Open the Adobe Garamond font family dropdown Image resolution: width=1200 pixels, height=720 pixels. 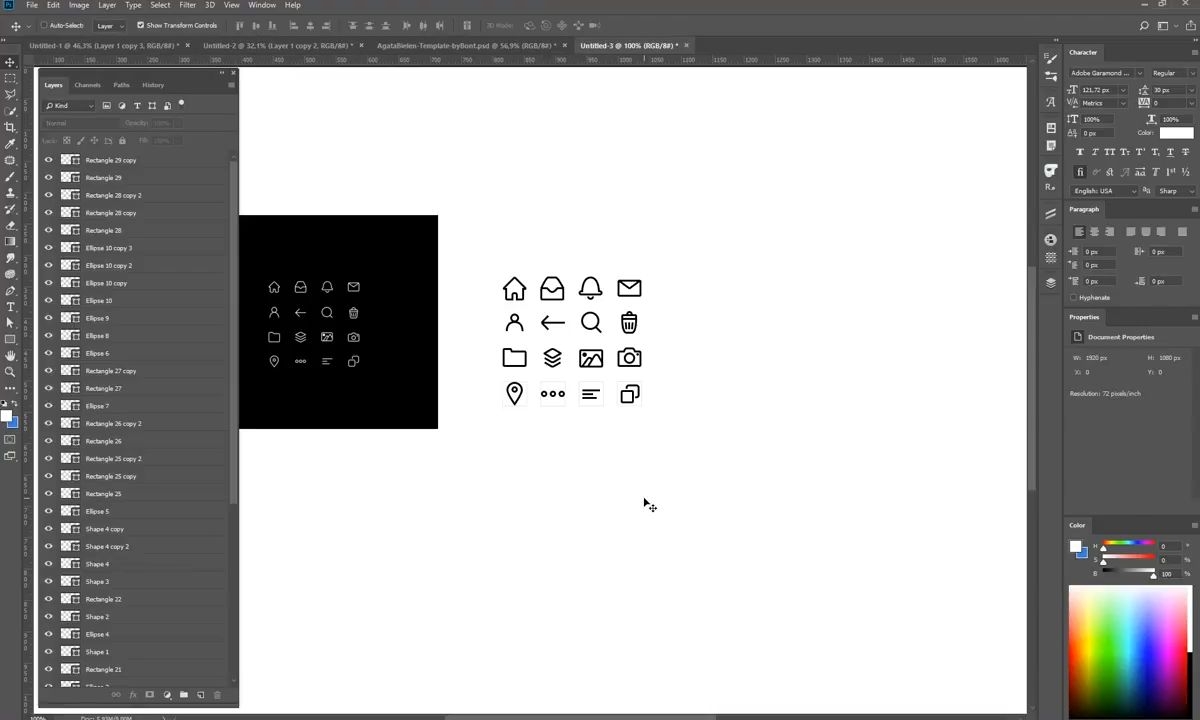[x=1107, y=73]
